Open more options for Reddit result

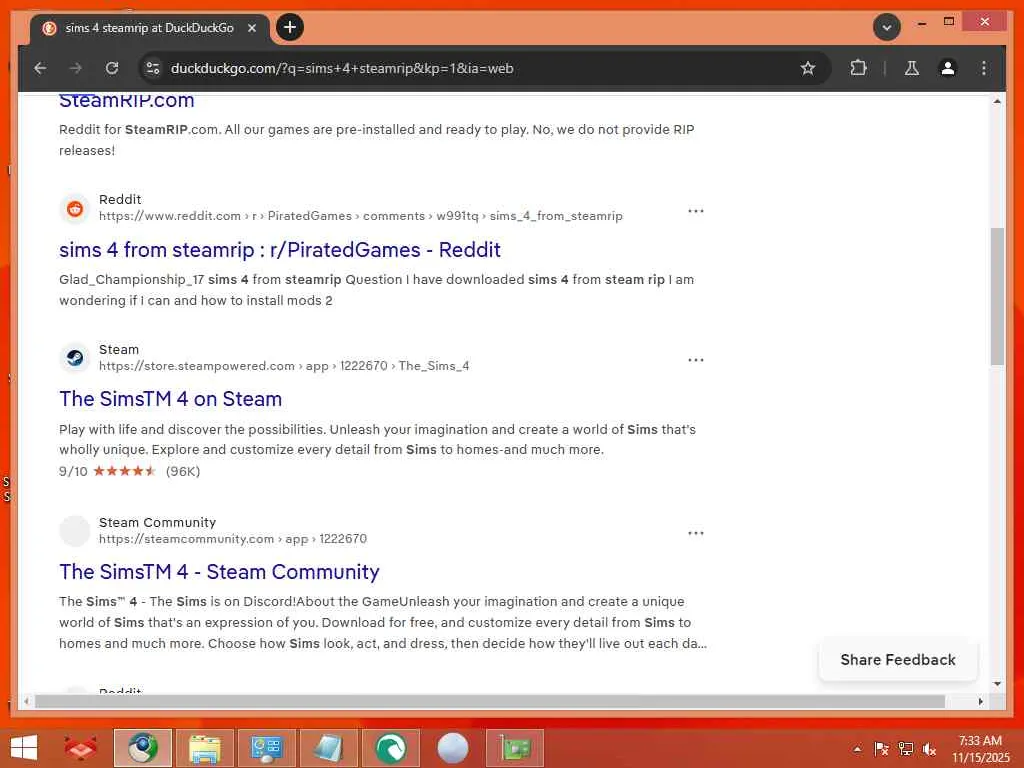pyautogui.click(x=696, y=211)
